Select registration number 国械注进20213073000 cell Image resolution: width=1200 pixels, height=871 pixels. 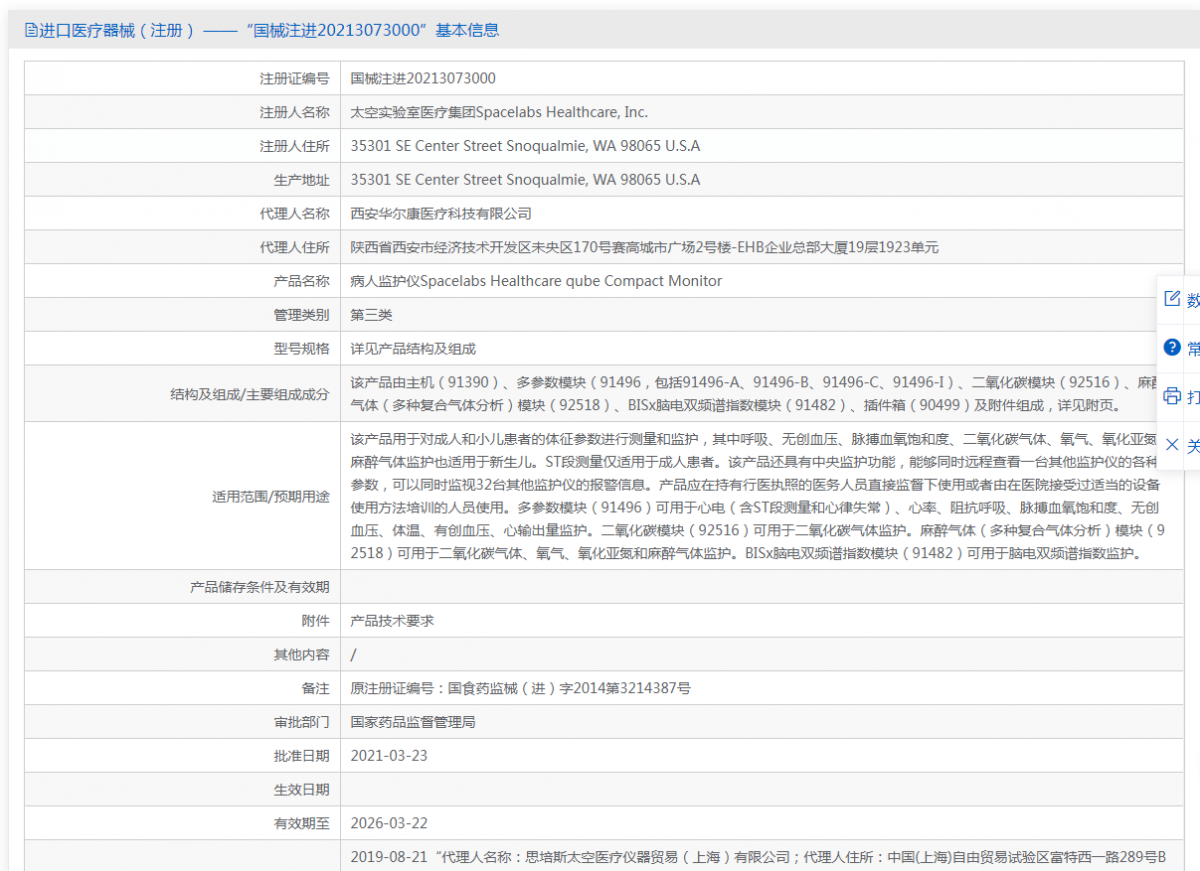423,79
